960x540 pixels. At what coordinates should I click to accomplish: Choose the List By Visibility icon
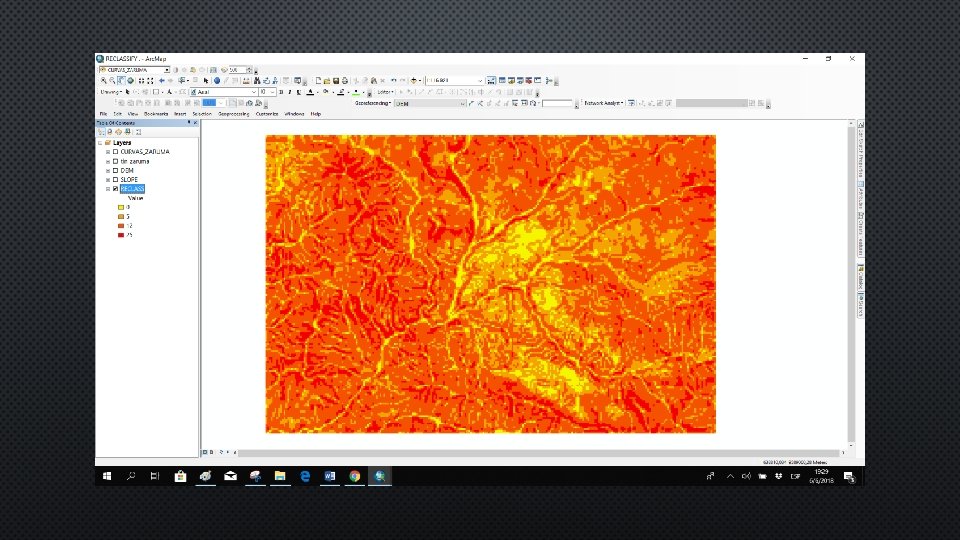118,132
